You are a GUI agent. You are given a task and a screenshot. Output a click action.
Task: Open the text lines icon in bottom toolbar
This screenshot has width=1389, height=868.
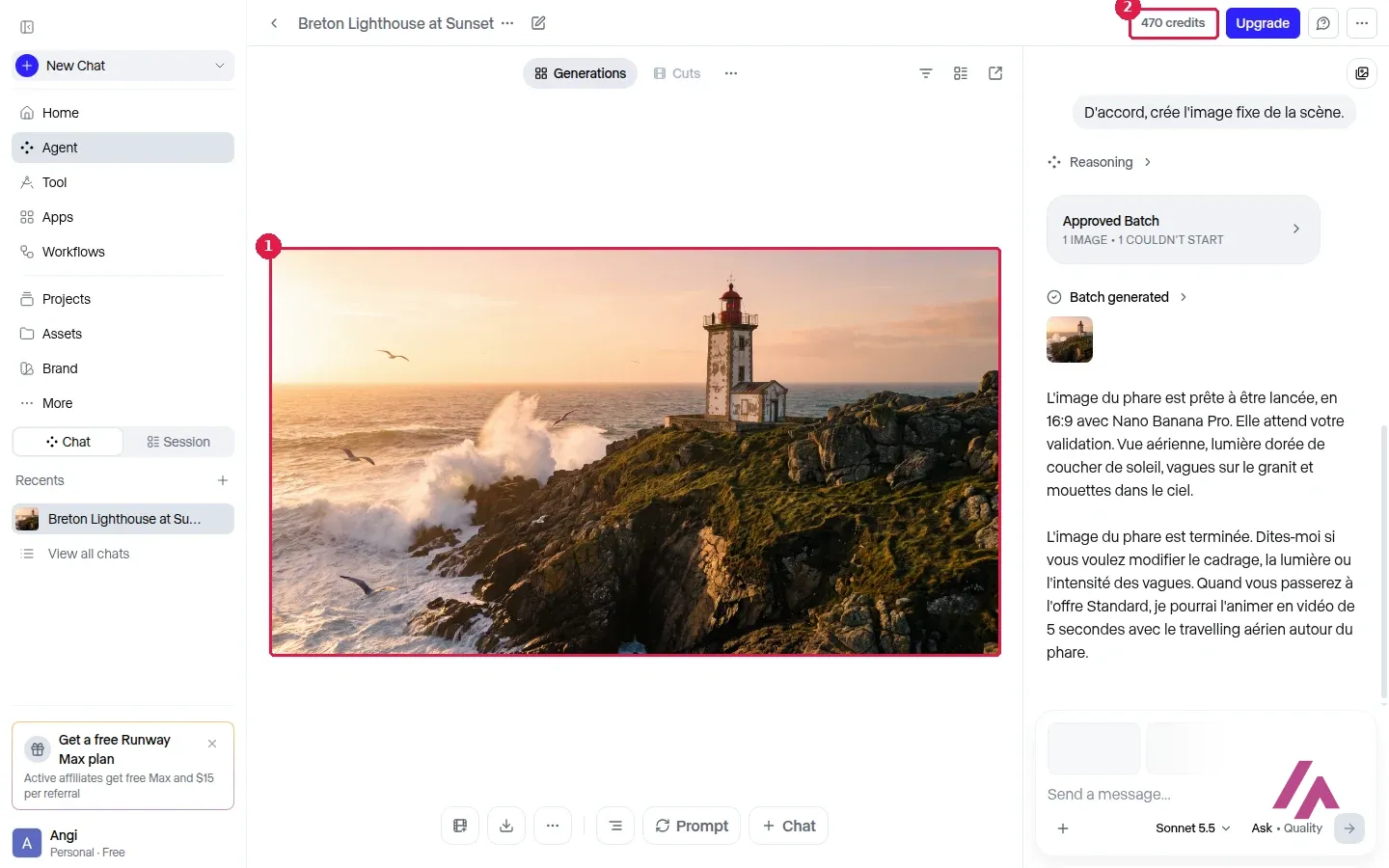point(615,826)
